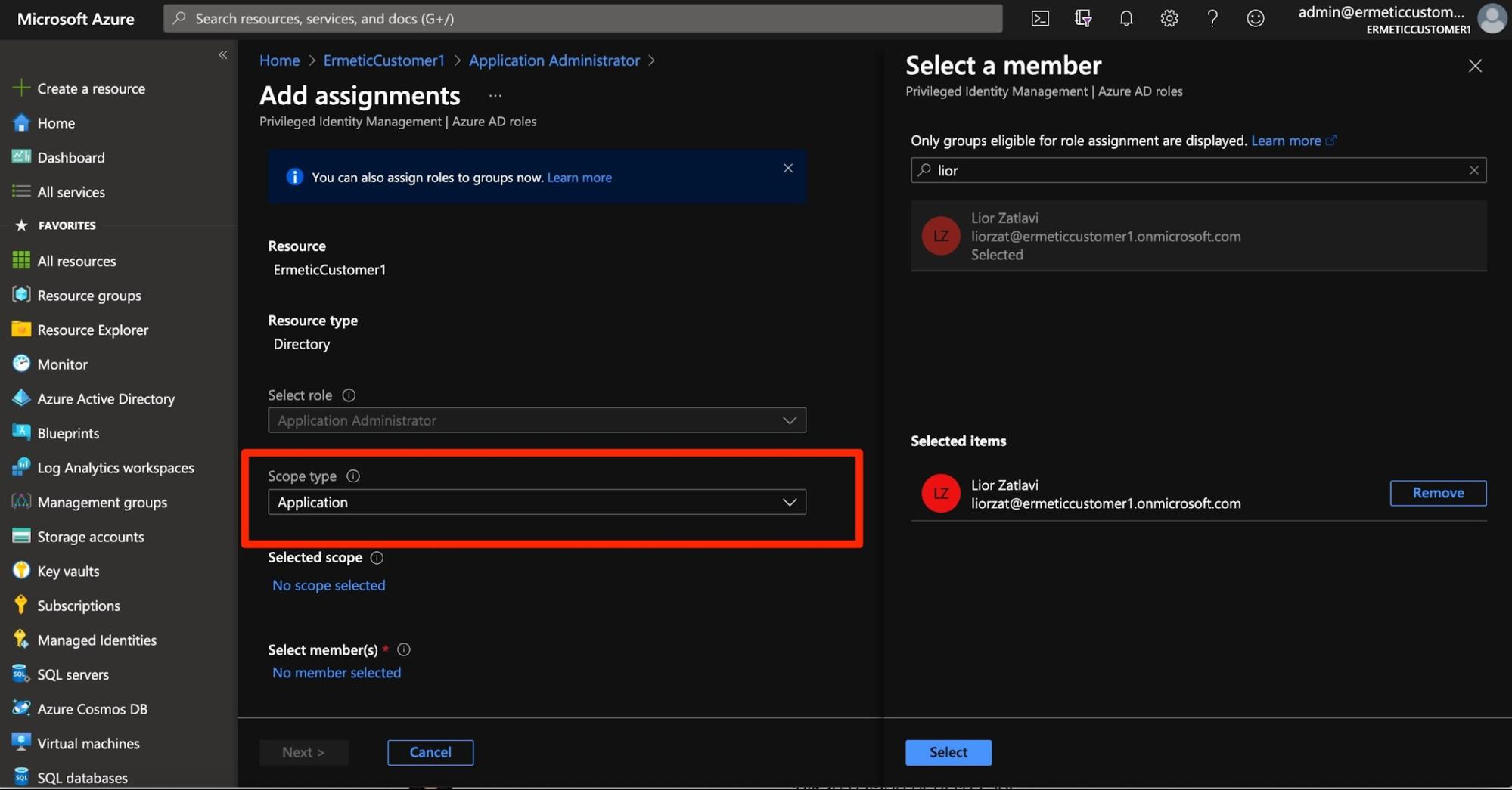
Task: Click the admin account avatar
Action: [x=1492, y=18]
